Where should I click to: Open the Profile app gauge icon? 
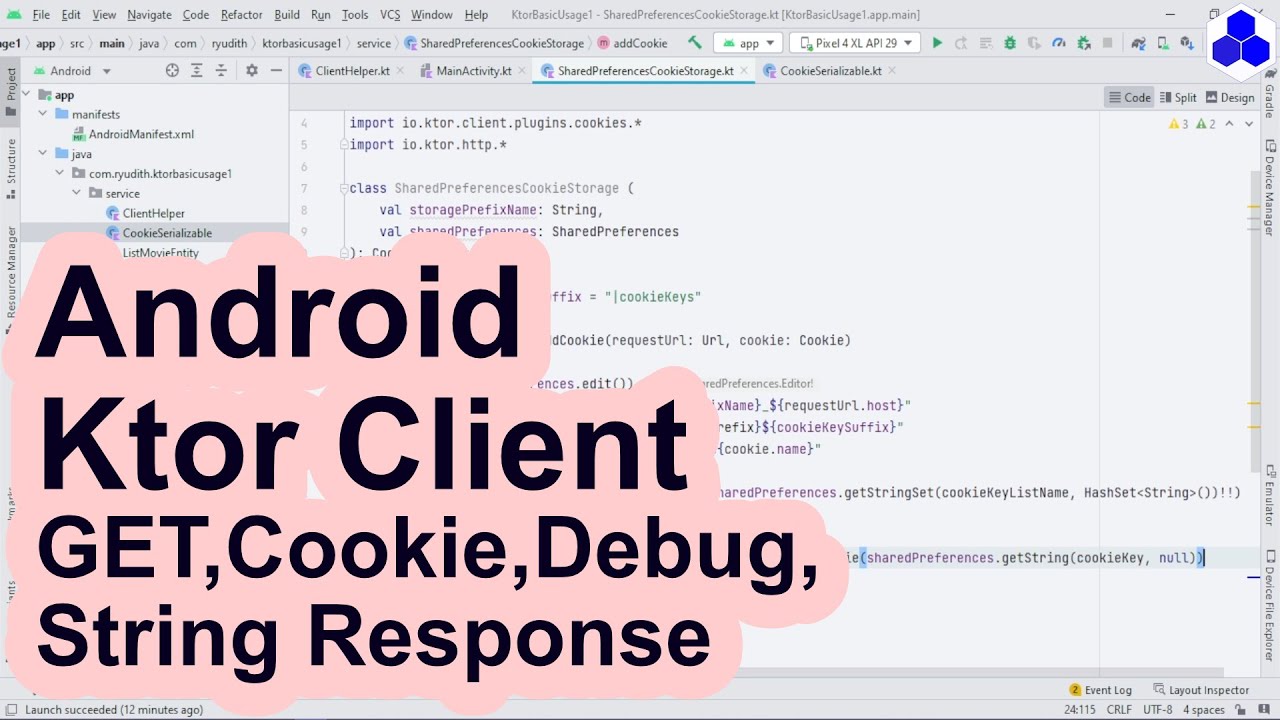(x=1059, y=43)
